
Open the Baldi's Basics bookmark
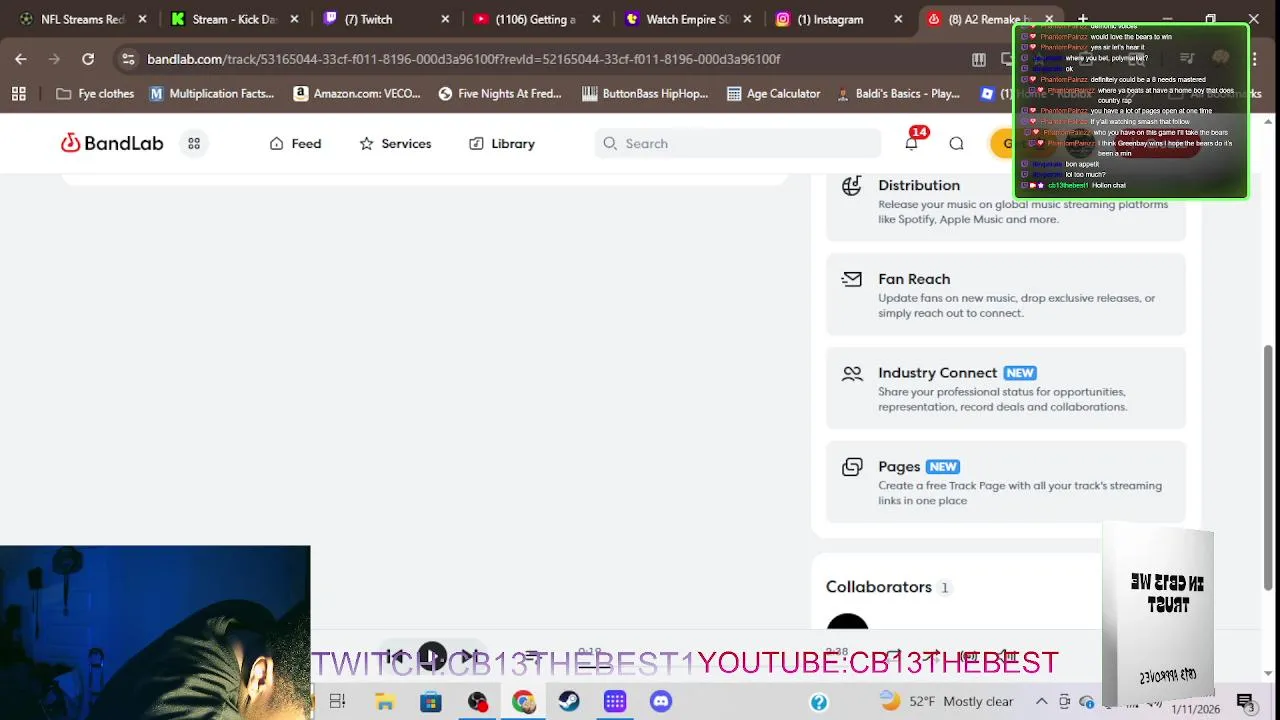tap(898, 93)
